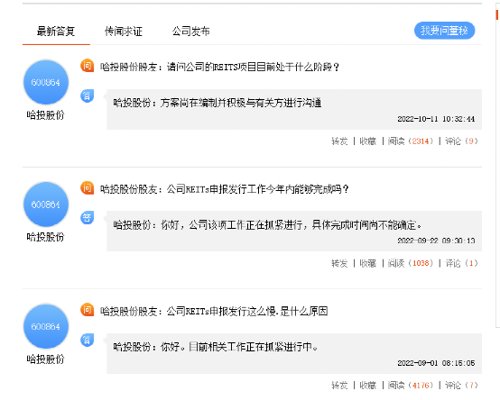The image size is (500, 400).
Task: Click the orange question icon of first post
Action: 87,66
